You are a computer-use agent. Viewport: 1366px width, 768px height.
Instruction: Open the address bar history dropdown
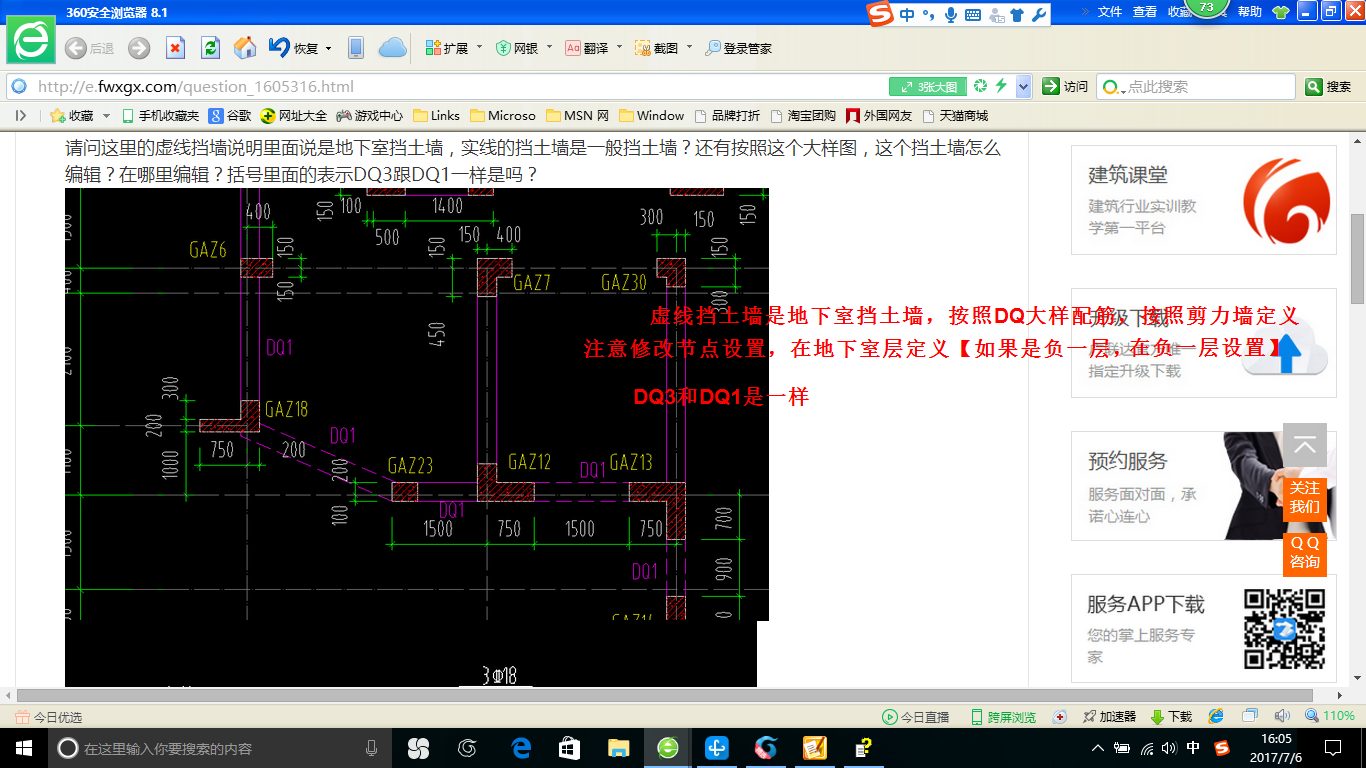pyautogui.click(x=1023, y=87)
